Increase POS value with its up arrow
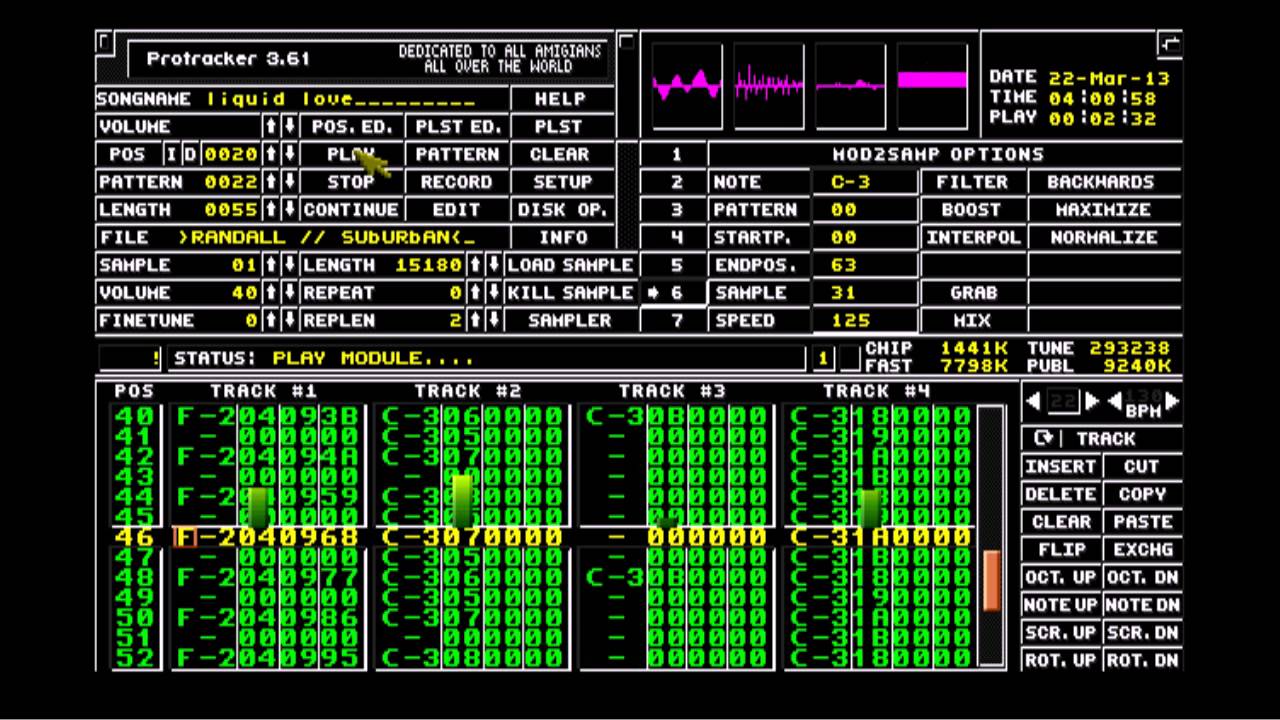 tap(270, 155)
